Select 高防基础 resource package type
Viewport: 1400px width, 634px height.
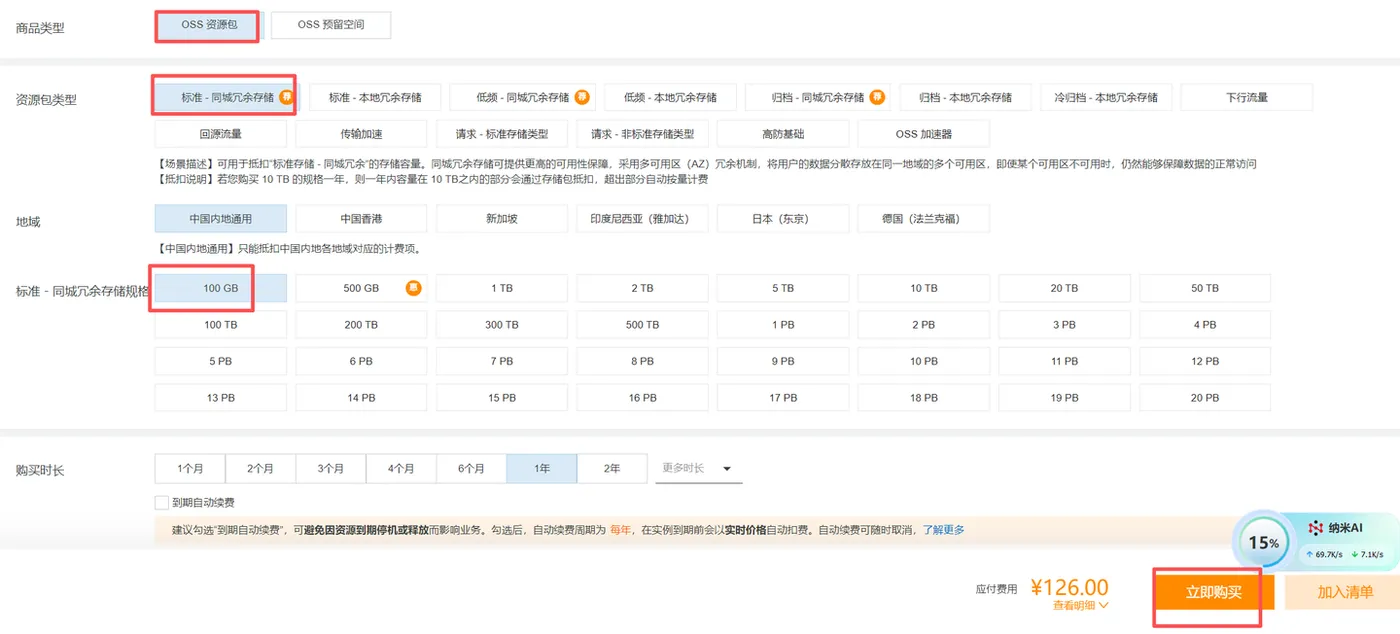tap(782, 133)
